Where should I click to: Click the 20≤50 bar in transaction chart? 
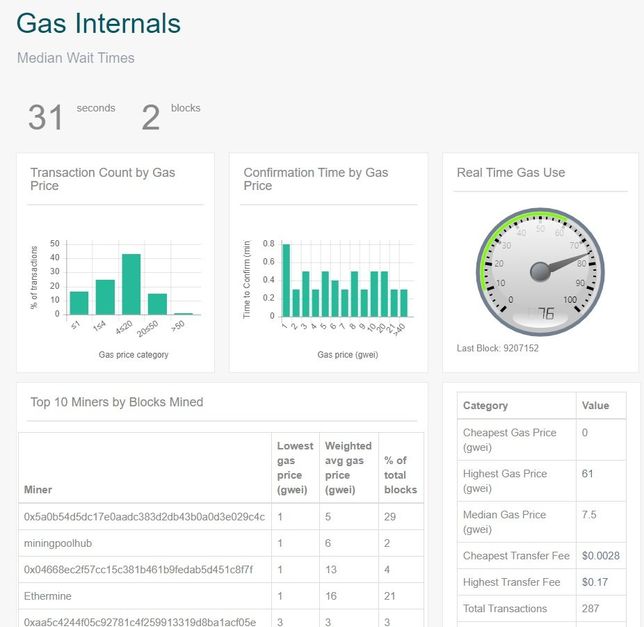[157, 304]
